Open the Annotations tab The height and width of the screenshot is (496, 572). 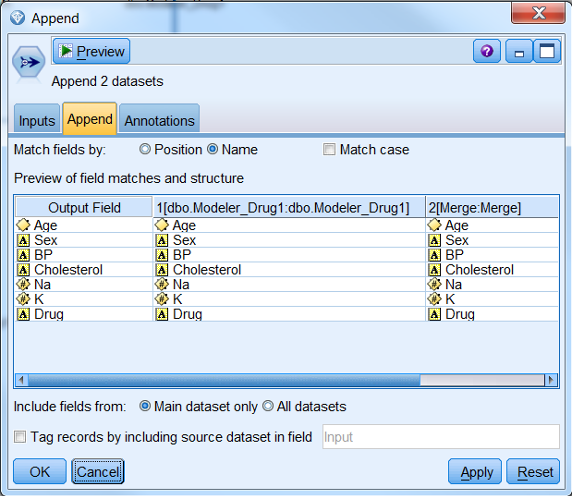click(159, 120)
